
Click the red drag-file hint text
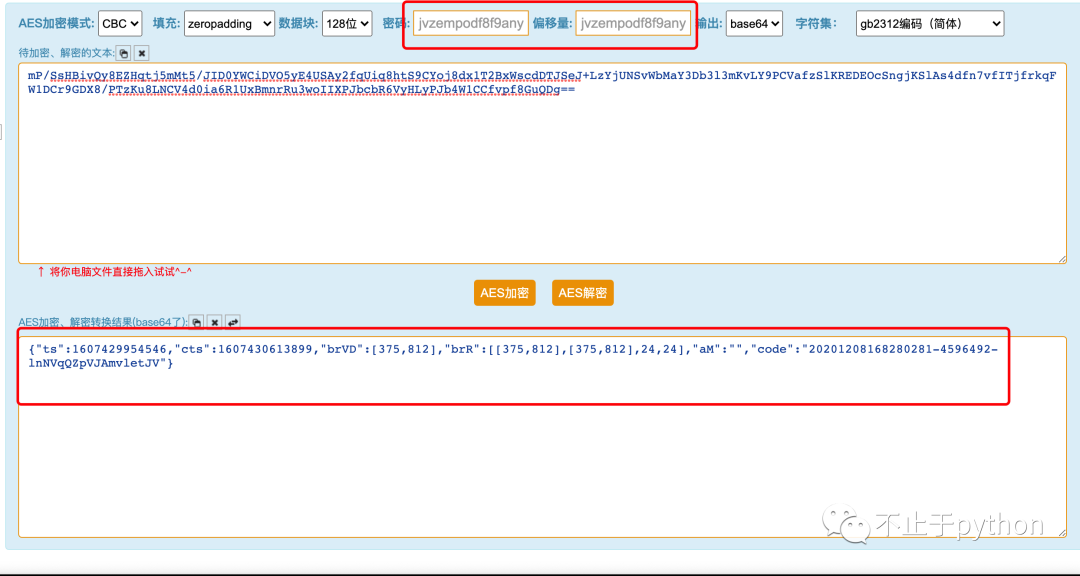pyautogui.click(x=120, y=271)
